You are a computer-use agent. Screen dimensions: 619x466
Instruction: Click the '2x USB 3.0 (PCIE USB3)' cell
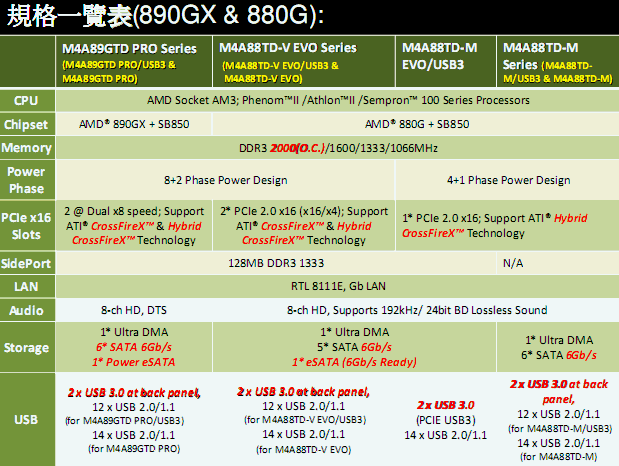click(x=446, y=420)
